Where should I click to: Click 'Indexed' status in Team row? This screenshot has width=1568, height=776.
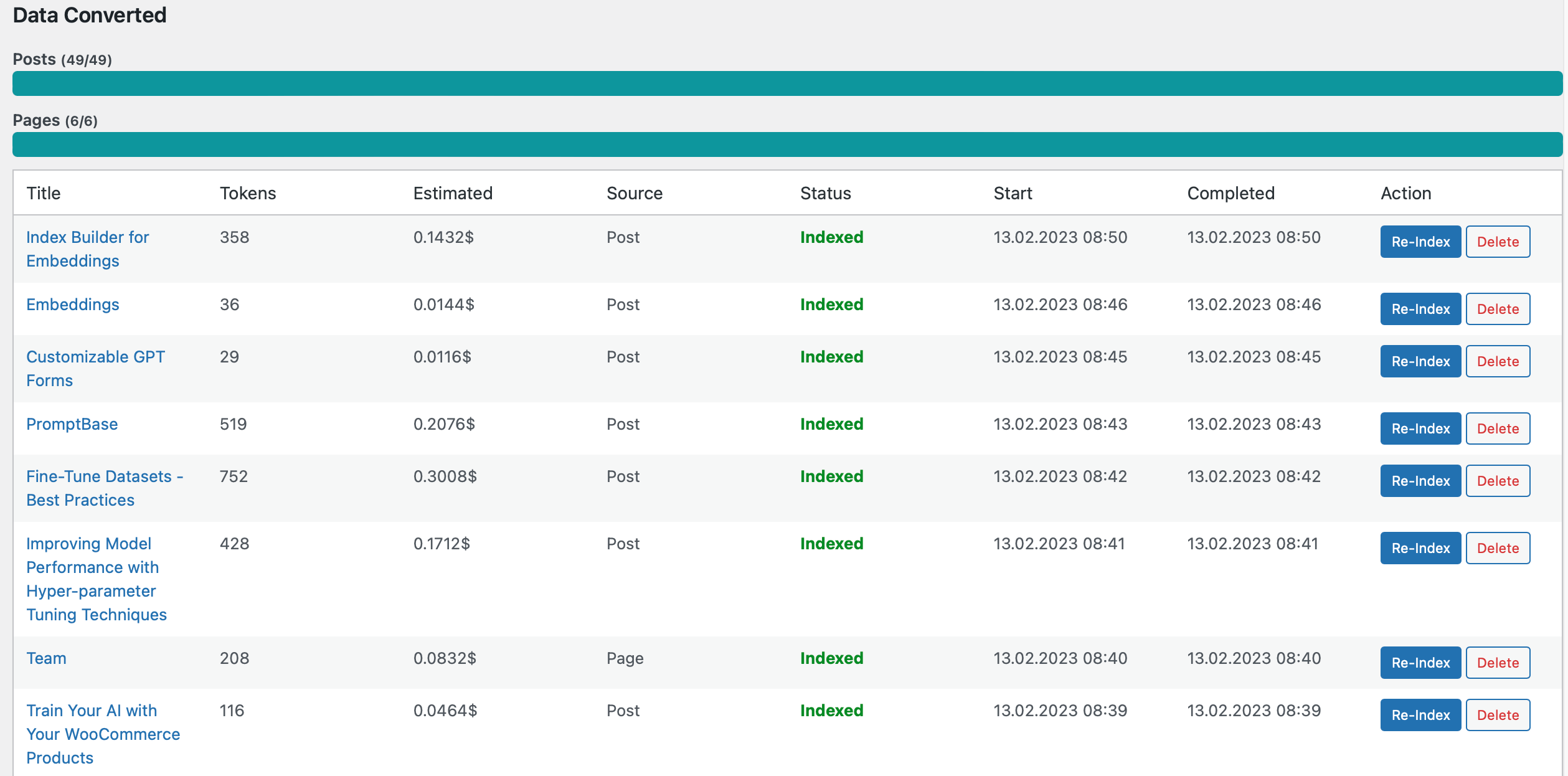point(831,658)
